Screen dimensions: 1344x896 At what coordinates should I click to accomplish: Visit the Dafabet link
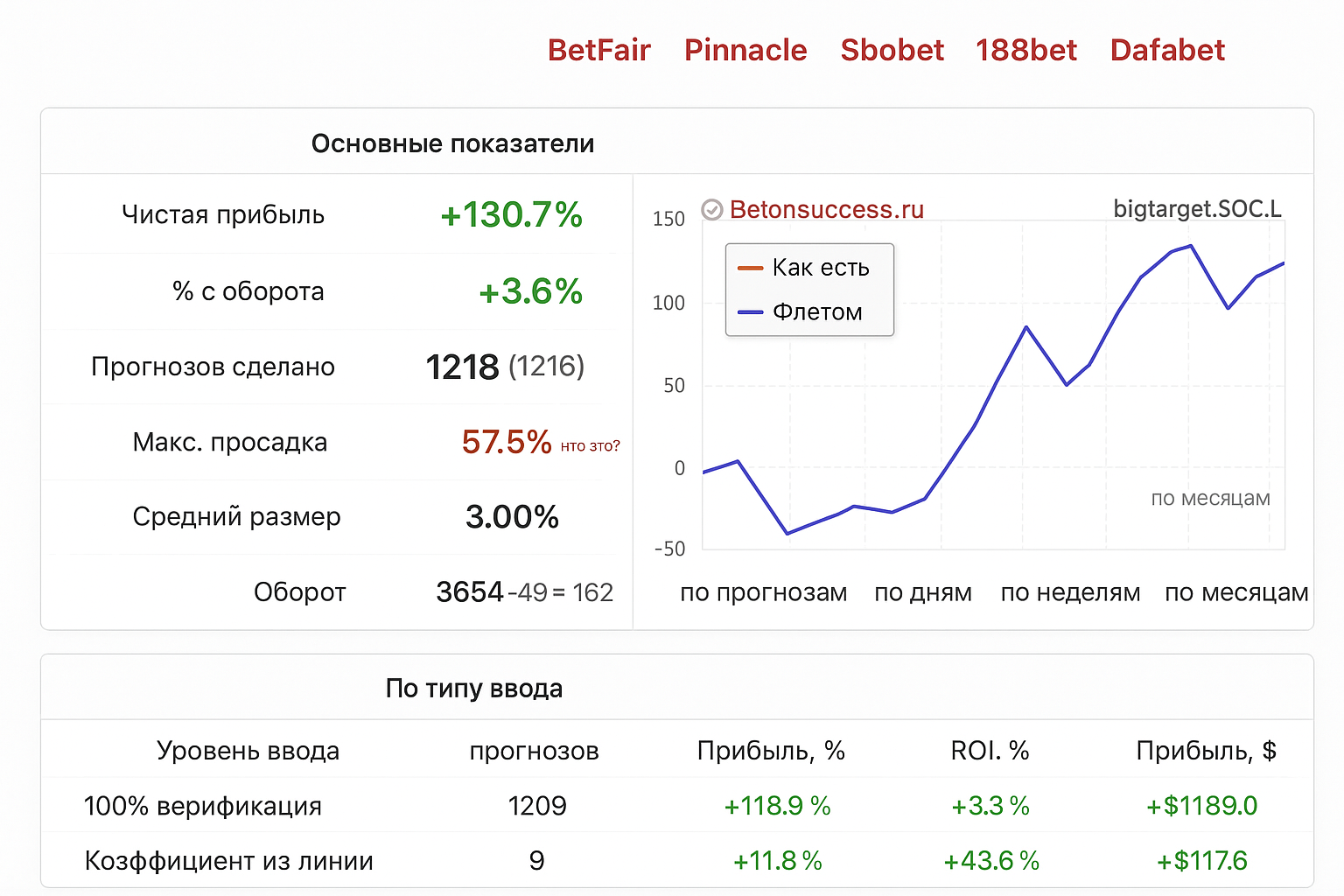[x=1167, y=51]
